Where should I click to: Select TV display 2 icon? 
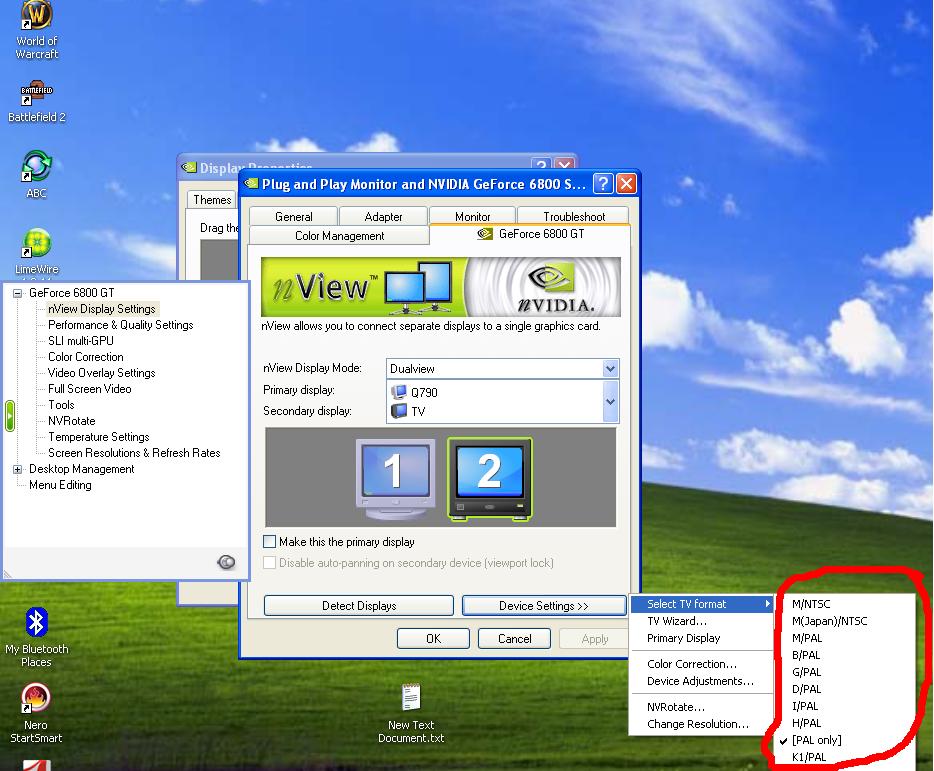click(x=490, y=478)
